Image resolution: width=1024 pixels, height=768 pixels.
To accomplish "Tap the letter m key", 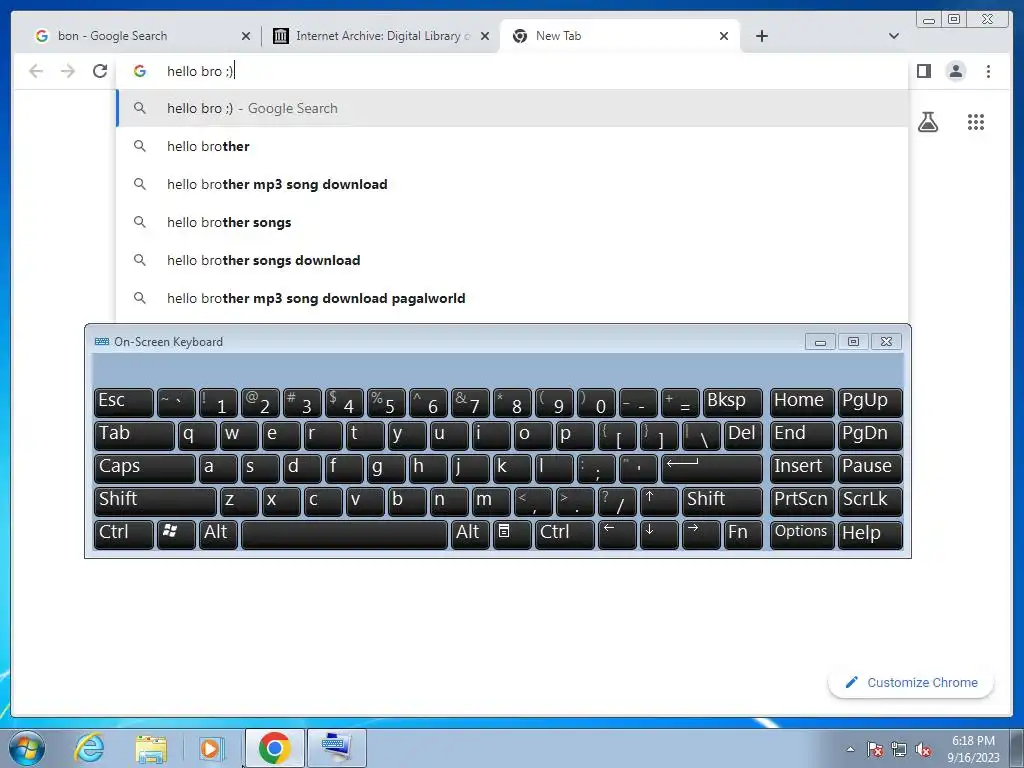I will (491, 501).
